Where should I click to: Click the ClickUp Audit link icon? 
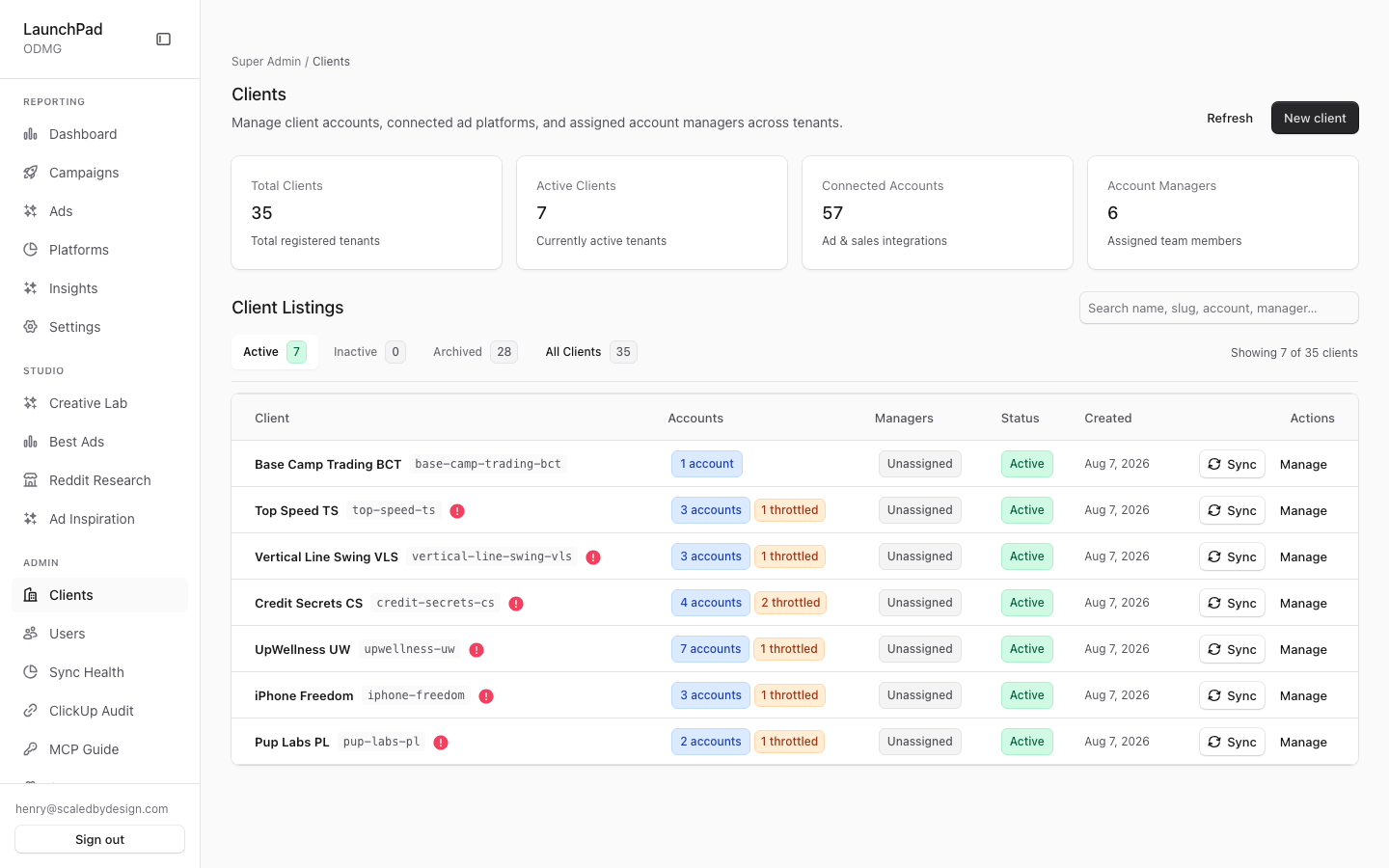(31, 711)
